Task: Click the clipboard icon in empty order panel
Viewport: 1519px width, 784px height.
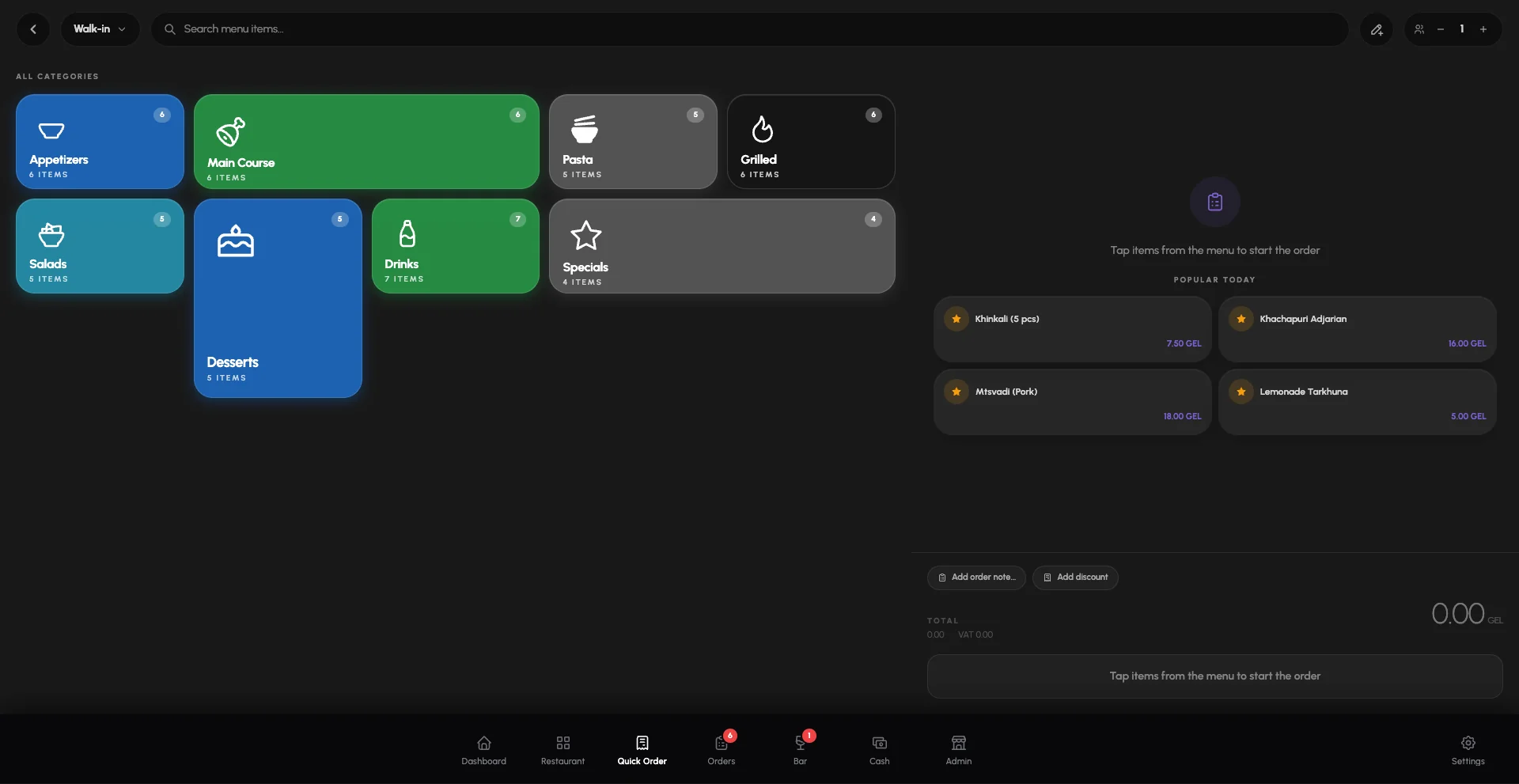Action: (x=1215, y=202)
